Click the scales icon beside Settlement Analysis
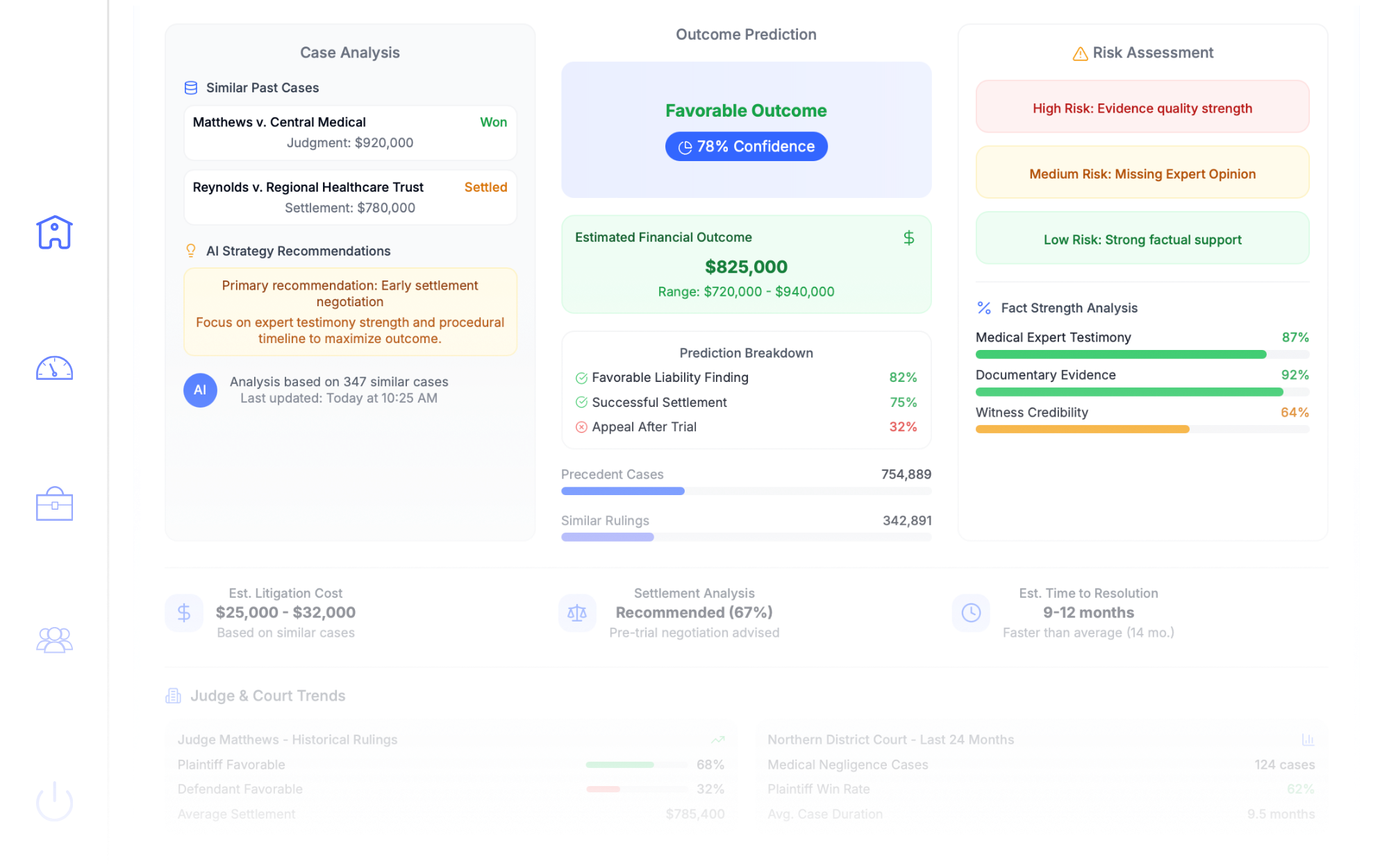 pyautogui.click(x=576, y=612)
